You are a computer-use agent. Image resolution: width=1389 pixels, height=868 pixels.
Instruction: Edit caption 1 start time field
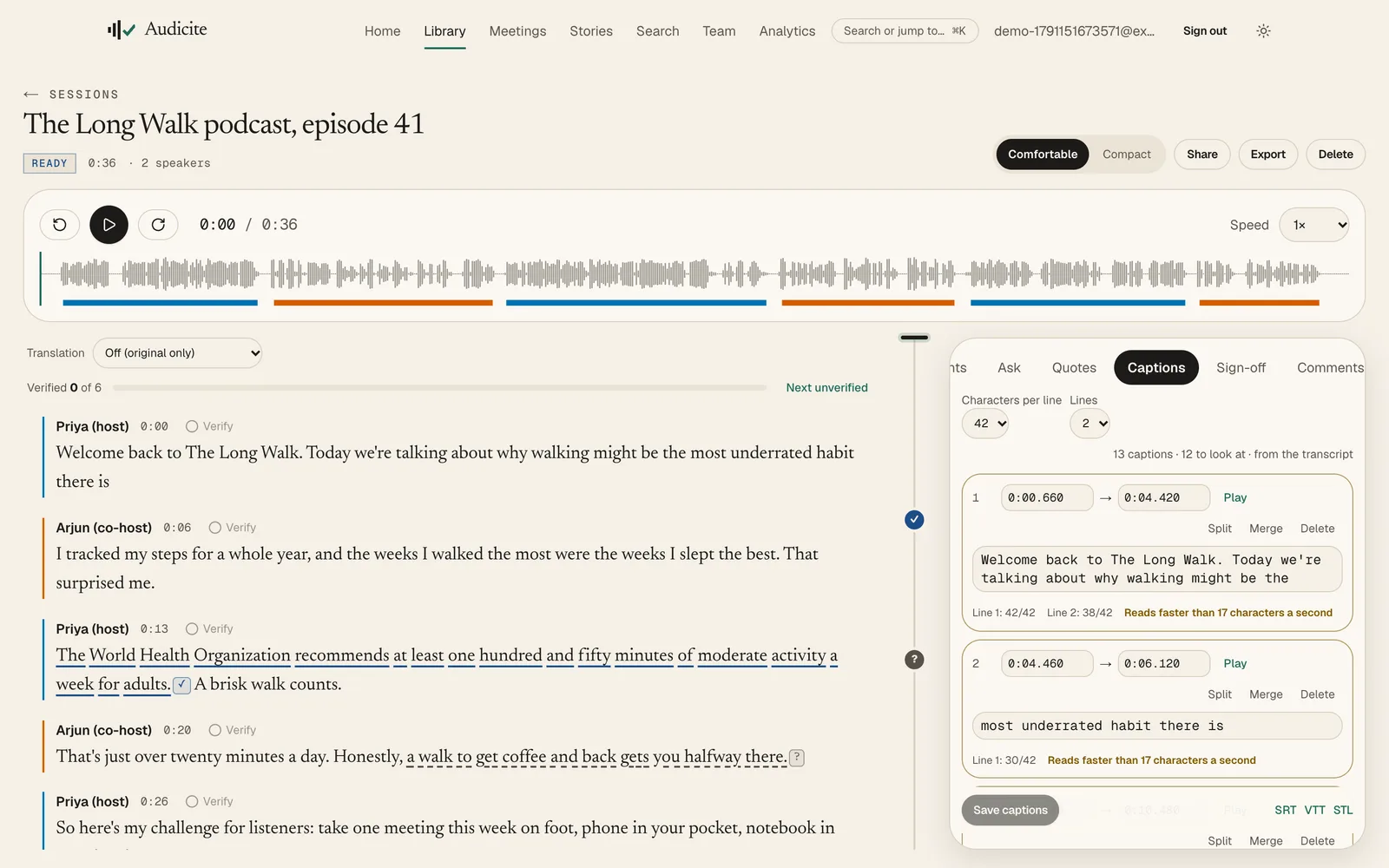click(x=1046, y=497)
